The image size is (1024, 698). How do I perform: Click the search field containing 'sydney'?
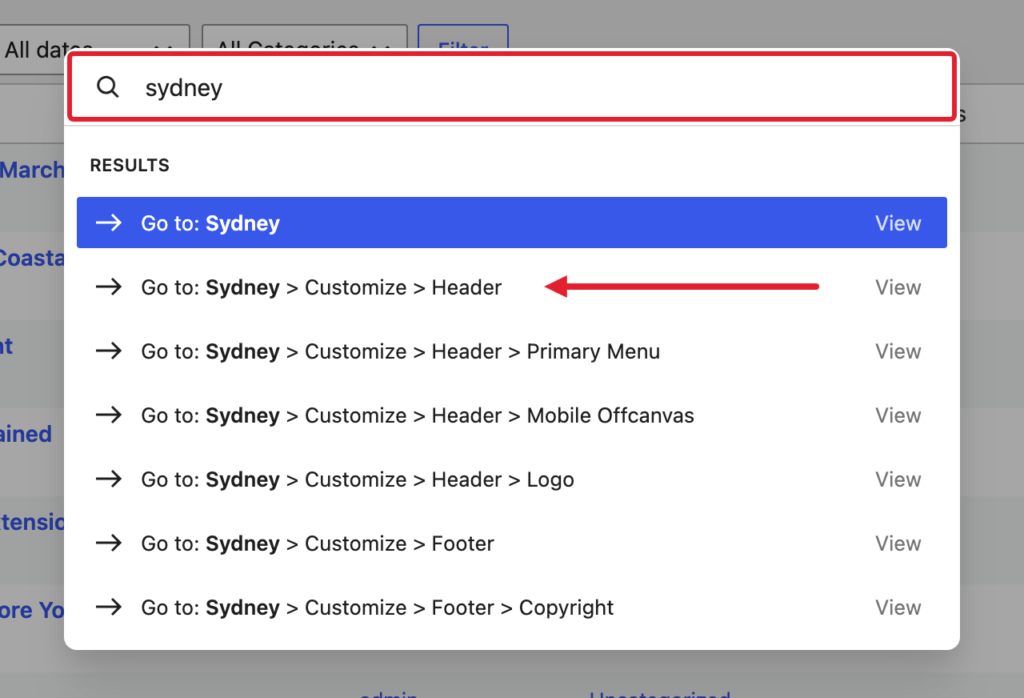[512, 87]
